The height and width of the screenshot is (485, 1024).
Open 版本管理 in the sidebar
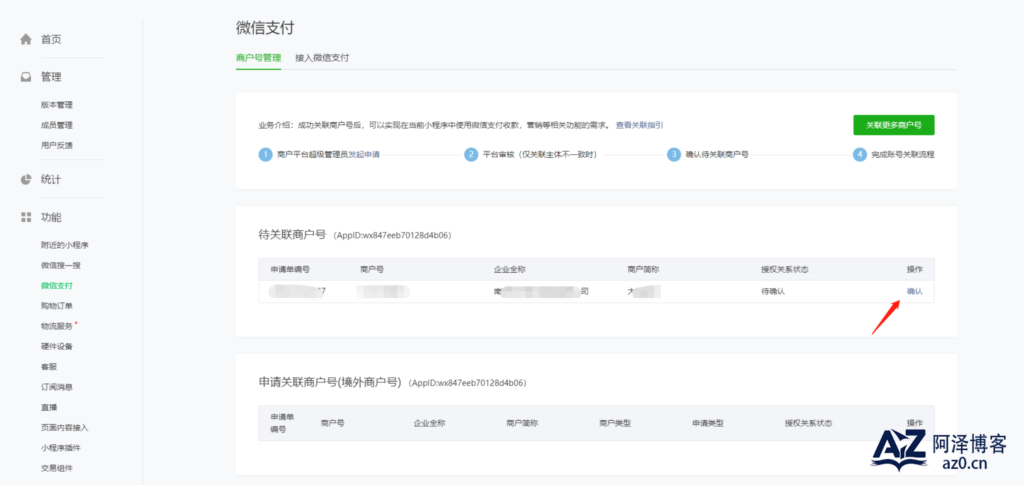pyautogui.click(x=57, y=104)
